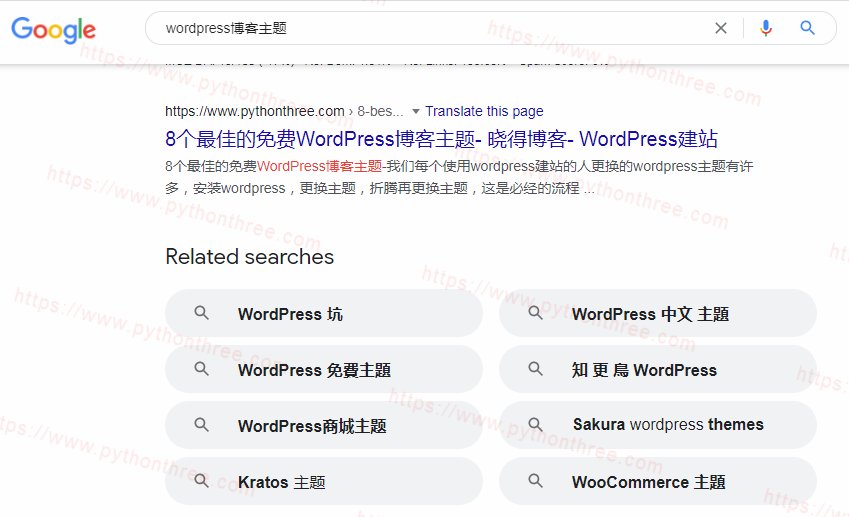
Task: Open the 8个最佳的免费WordPress博客主题 result title
Action: 441,139
